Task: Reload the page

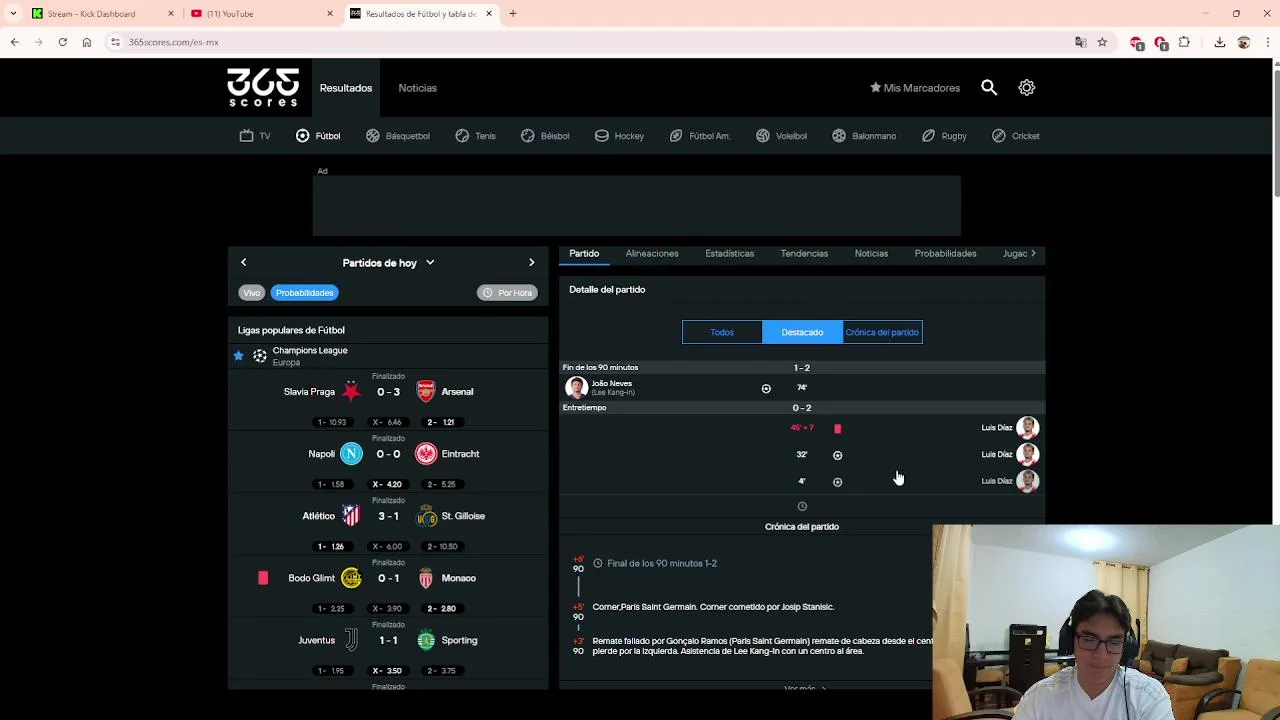Action: click(x=62, y=42)
